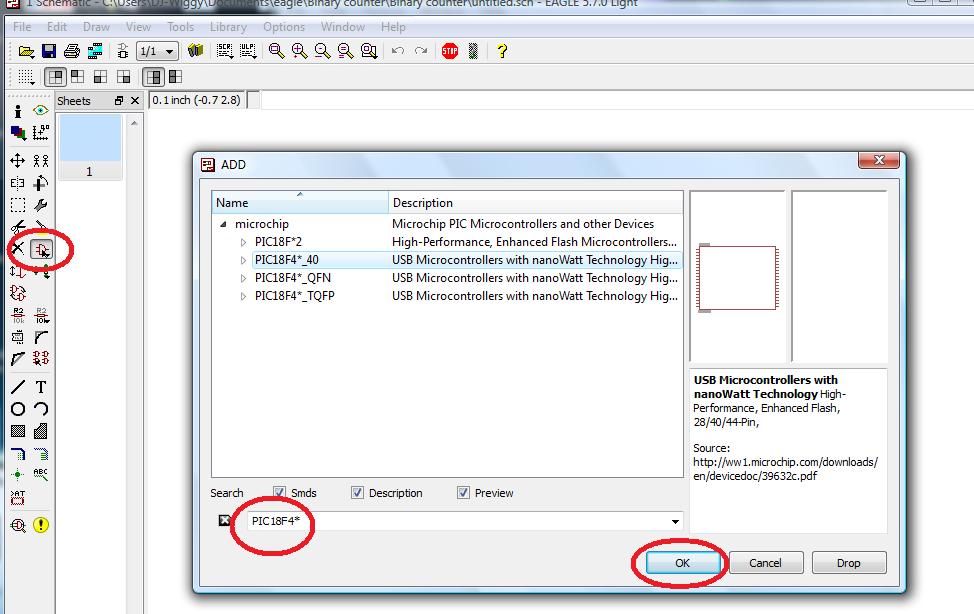Screen dimensions: 974x614
Task: Click the Zoom to fit icon
Action: click(x=276, y=51)
